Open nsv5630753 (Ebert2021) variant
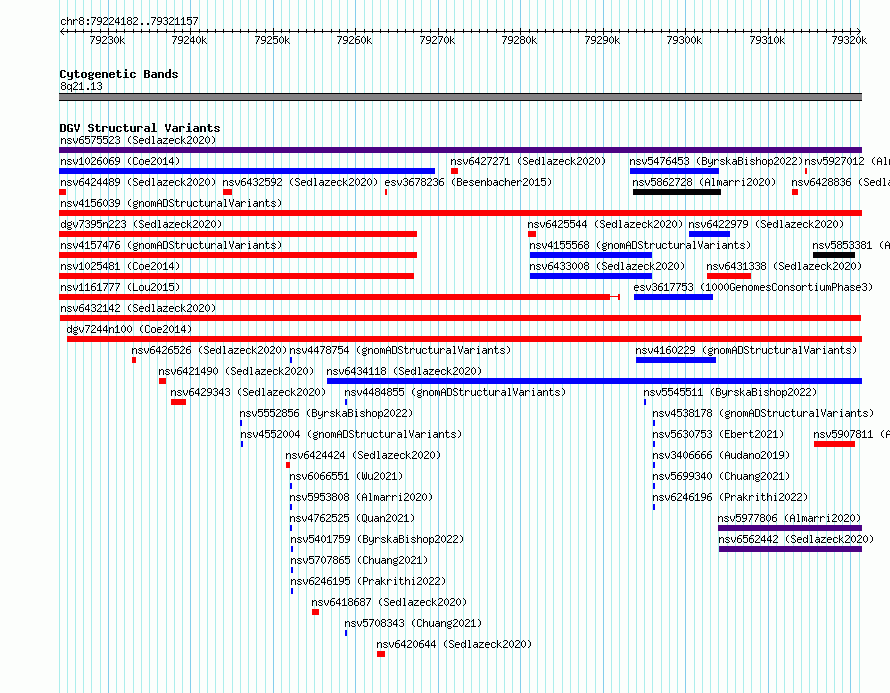890x693 pixels. pos(718,434)
